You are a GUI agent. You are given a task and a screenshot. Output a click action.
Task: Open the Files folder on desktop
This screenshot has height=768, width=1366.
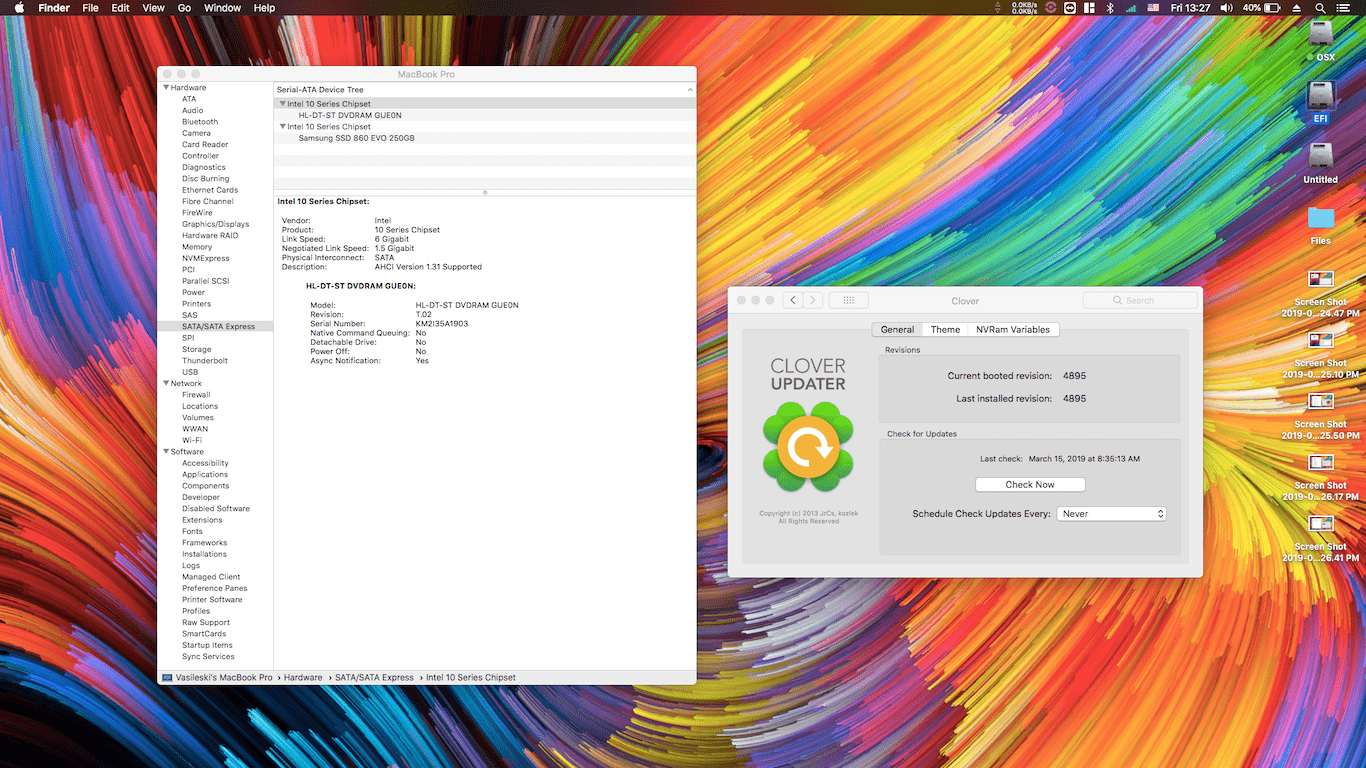click(x=1320, y=220)
